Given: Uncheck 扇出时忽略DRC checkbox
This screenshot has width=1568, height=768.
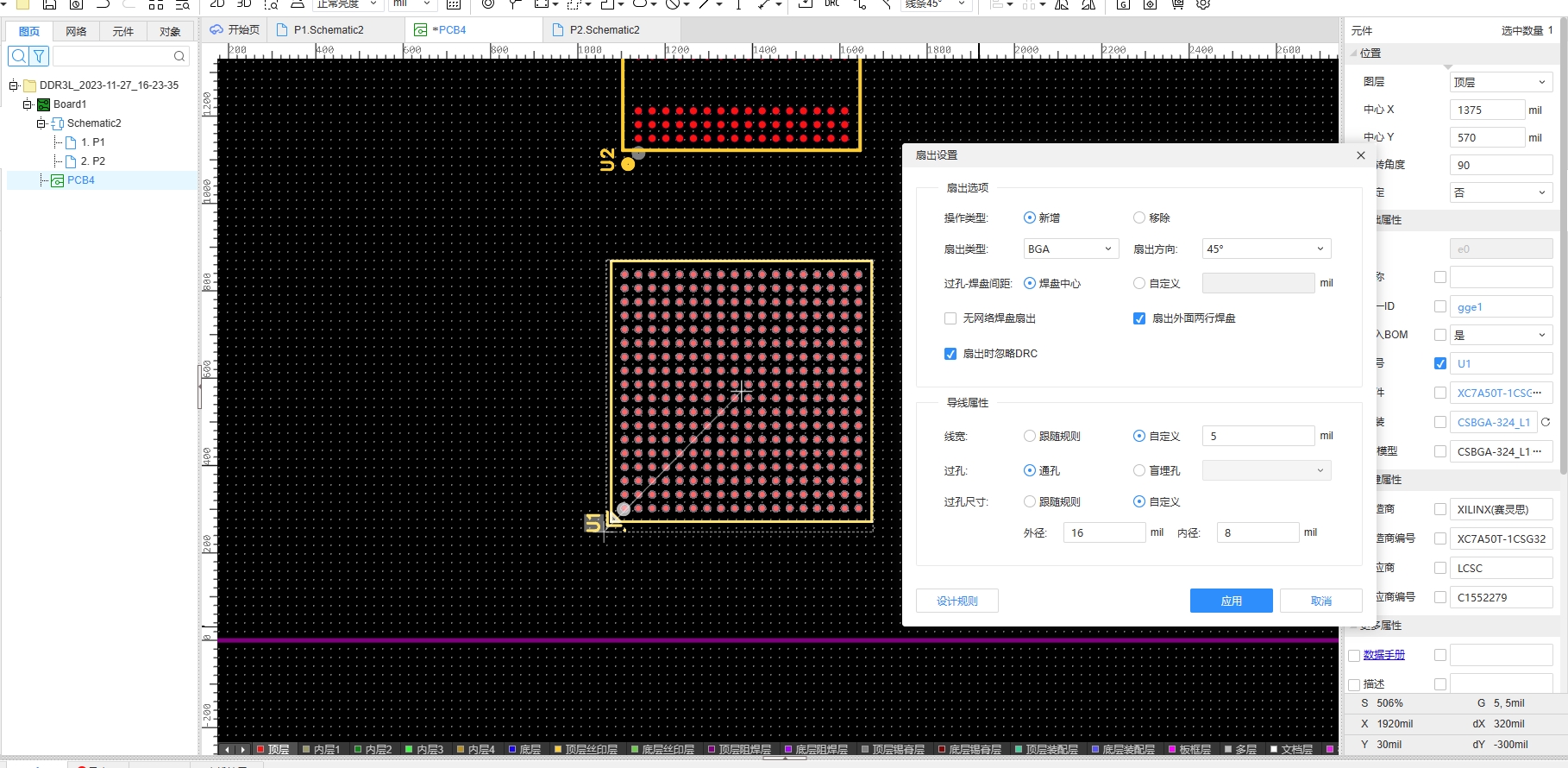Looking at the screenshot, I should [x=950, y=354].
